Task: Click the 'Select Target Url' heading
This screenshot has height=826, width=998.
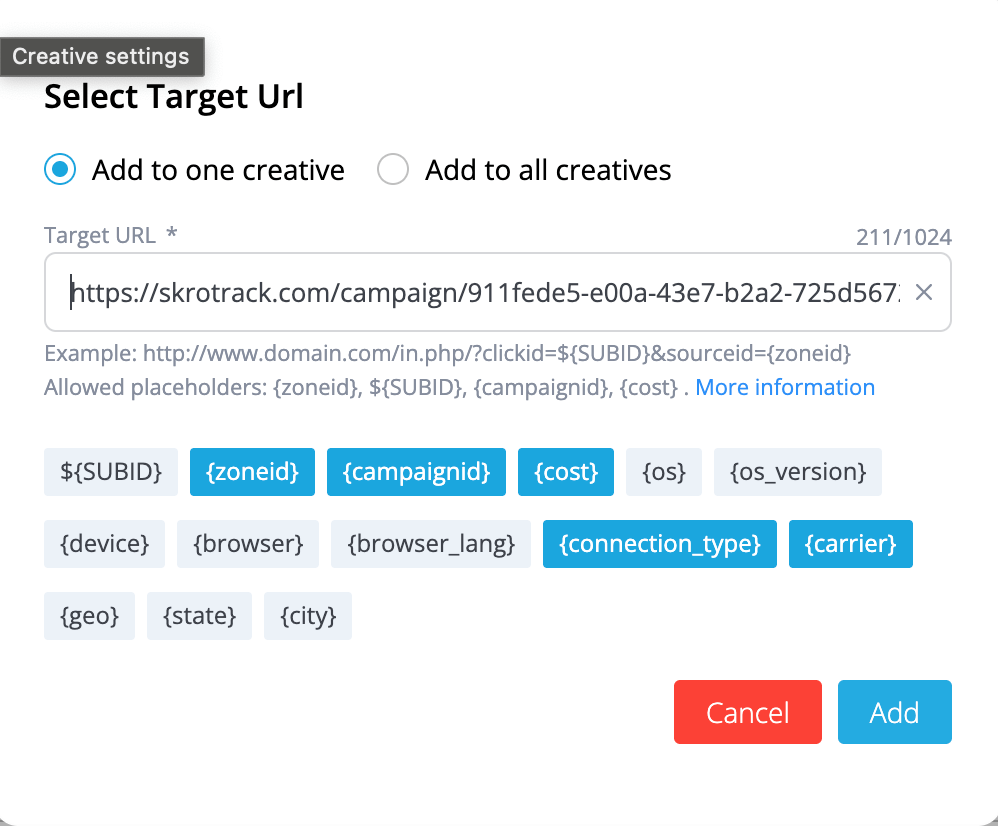Action: pyautogui.click(x=174, y=97)
